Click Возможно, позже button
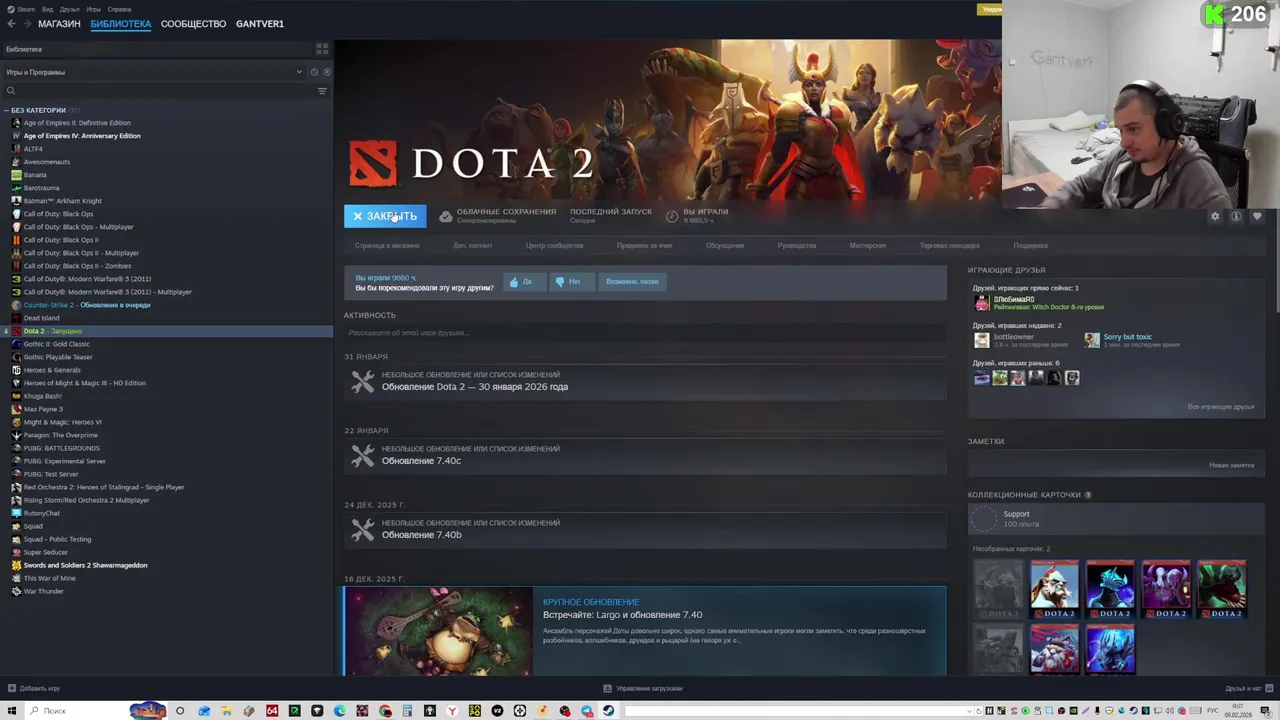 click(632, 282)
